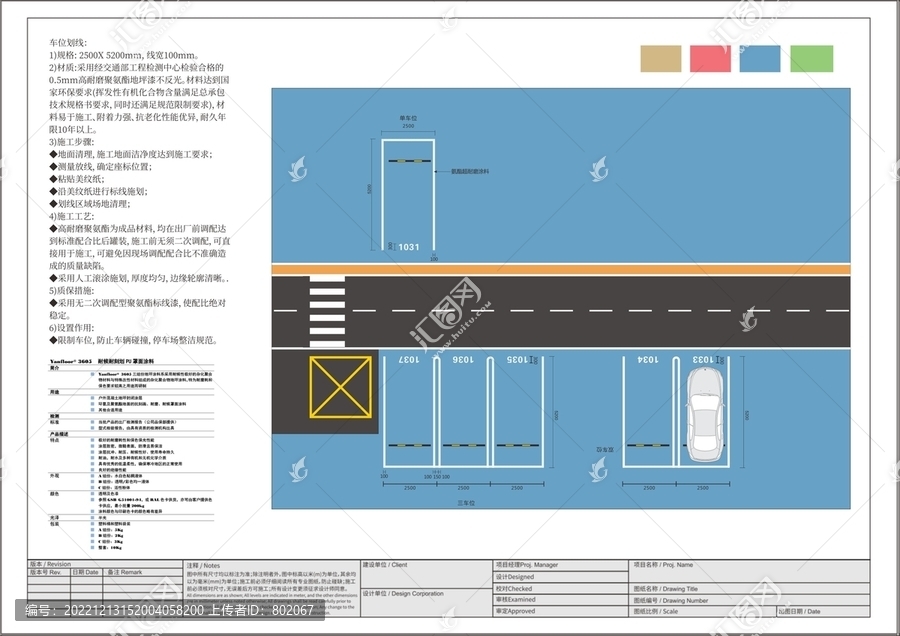Click the 审定 Approved cell
The image size is (900, 636).
pos(561,611)
